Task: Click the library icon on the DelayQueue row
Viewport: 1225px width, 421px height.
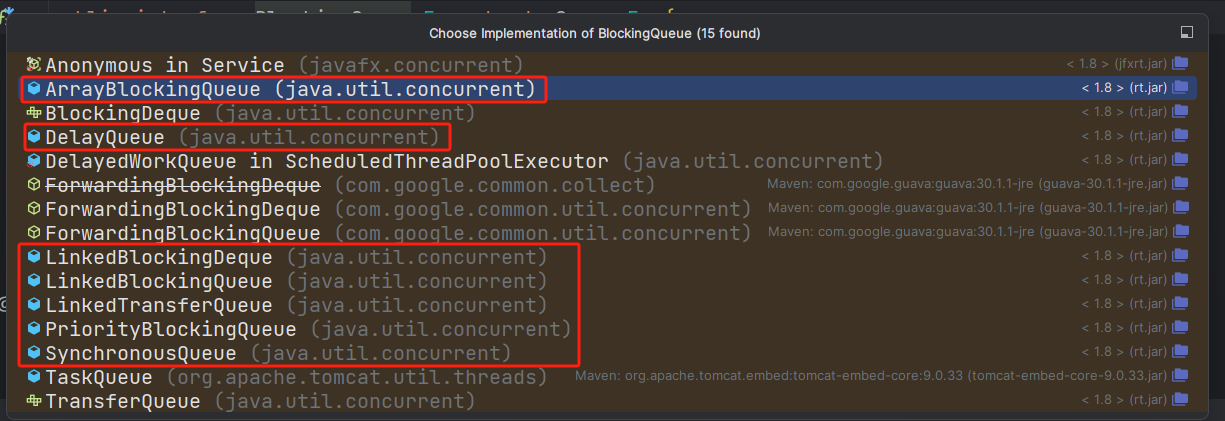Action: (1180, 136)
